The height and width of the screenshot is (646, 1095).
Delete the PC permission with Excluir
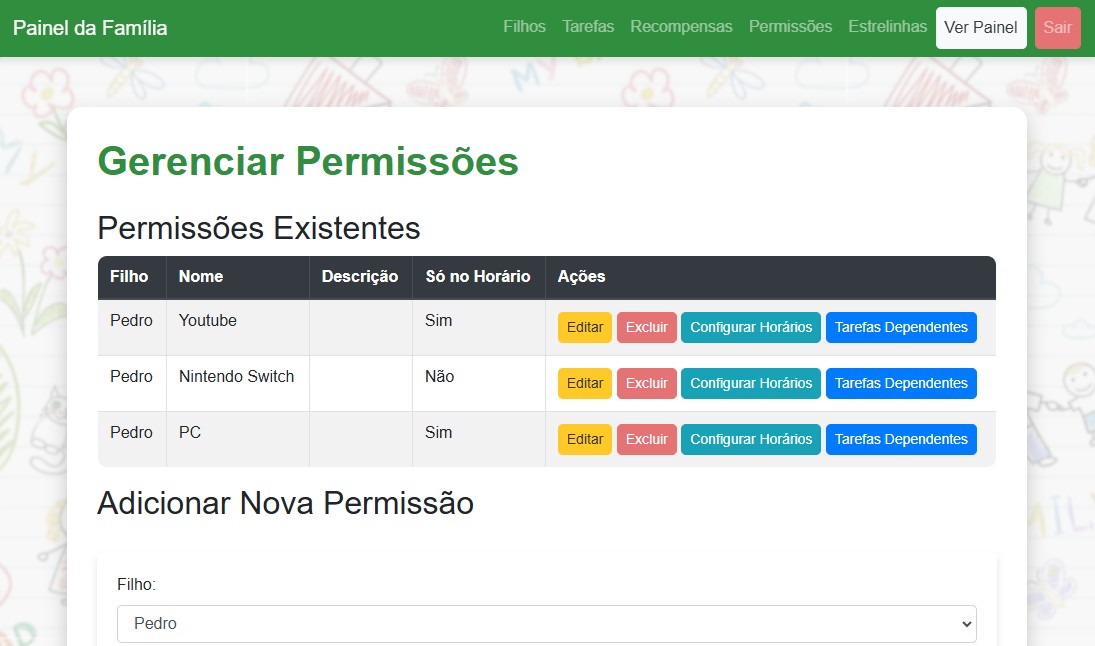(647, 439)
